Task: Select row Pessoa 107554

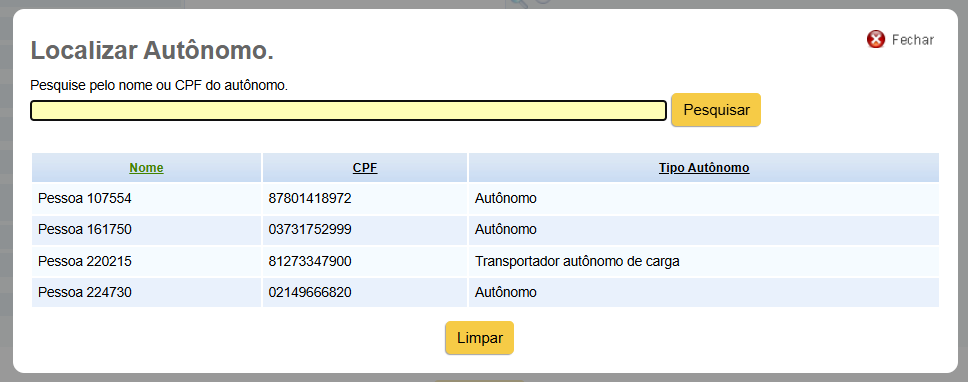Action: pos(485,199)
